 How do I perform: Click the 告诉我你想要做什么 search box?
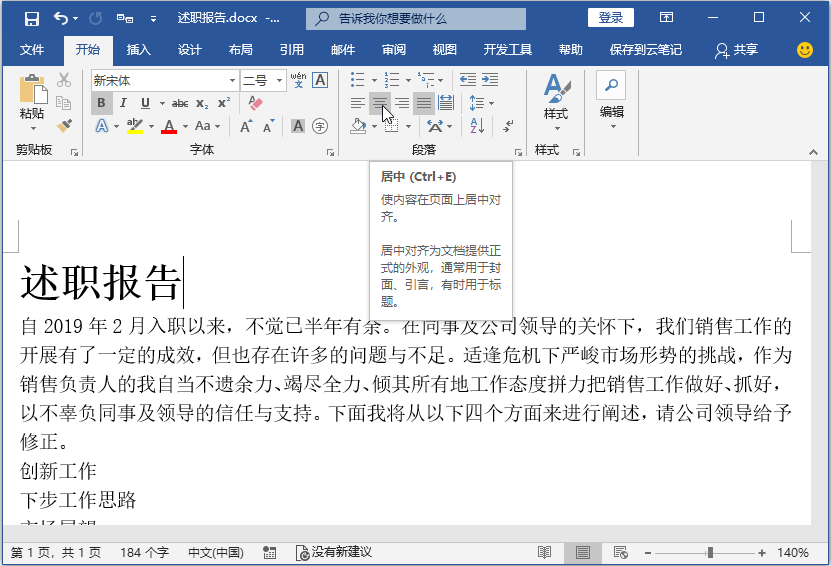tap(416, 19)
